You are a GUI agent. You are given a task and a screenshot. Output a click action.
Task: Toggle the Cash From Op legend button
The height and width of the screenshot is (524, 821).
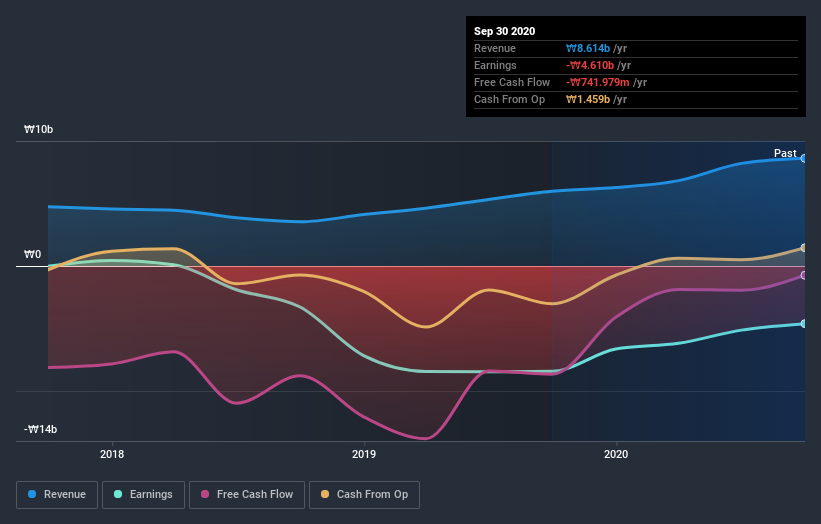(x=364, y=495)
